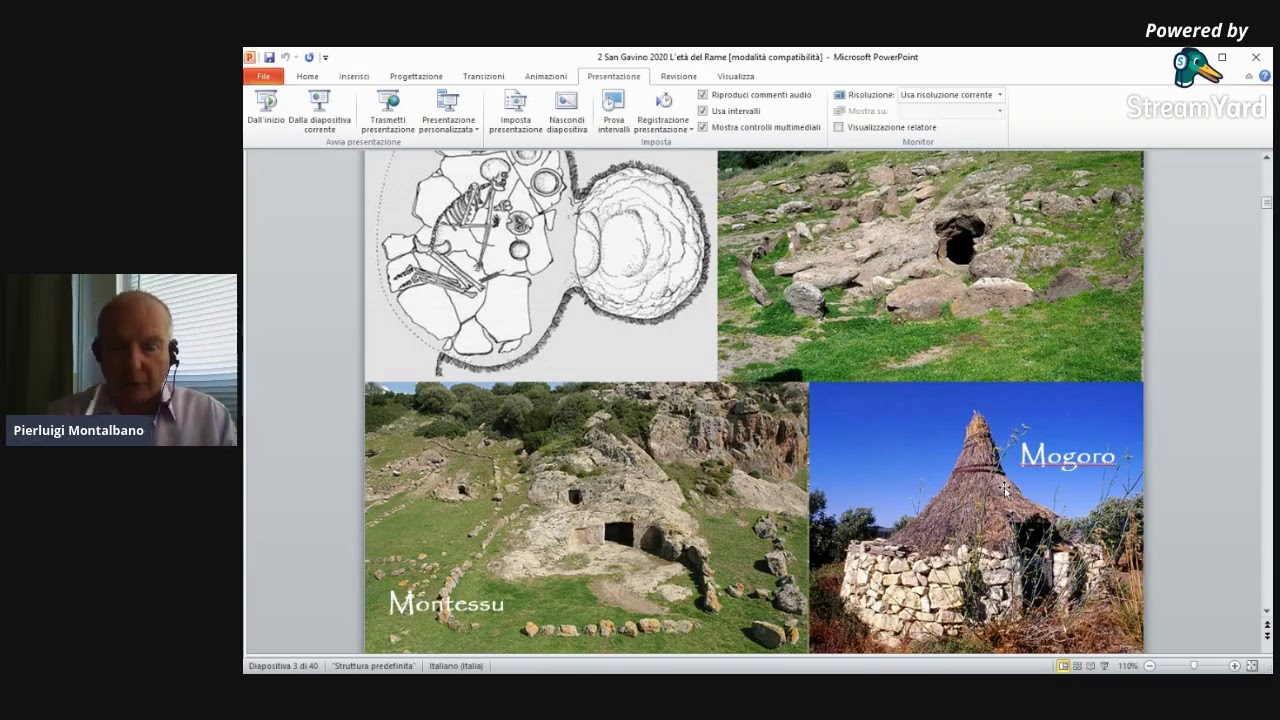Switch to Normal view status bar icon

click(x=1063, y=666)
